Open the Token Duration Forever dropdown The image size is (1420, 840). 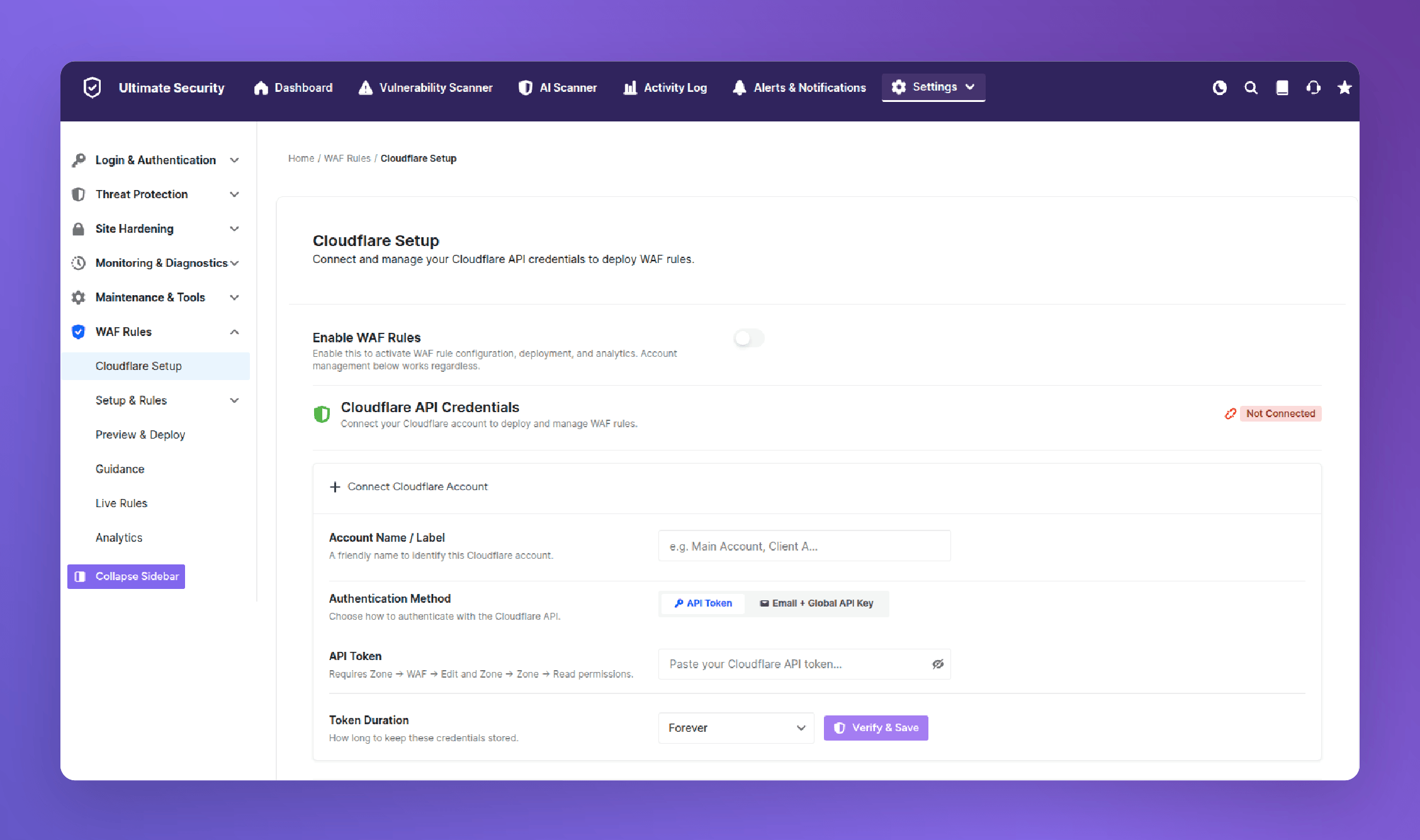click(736, 728)
